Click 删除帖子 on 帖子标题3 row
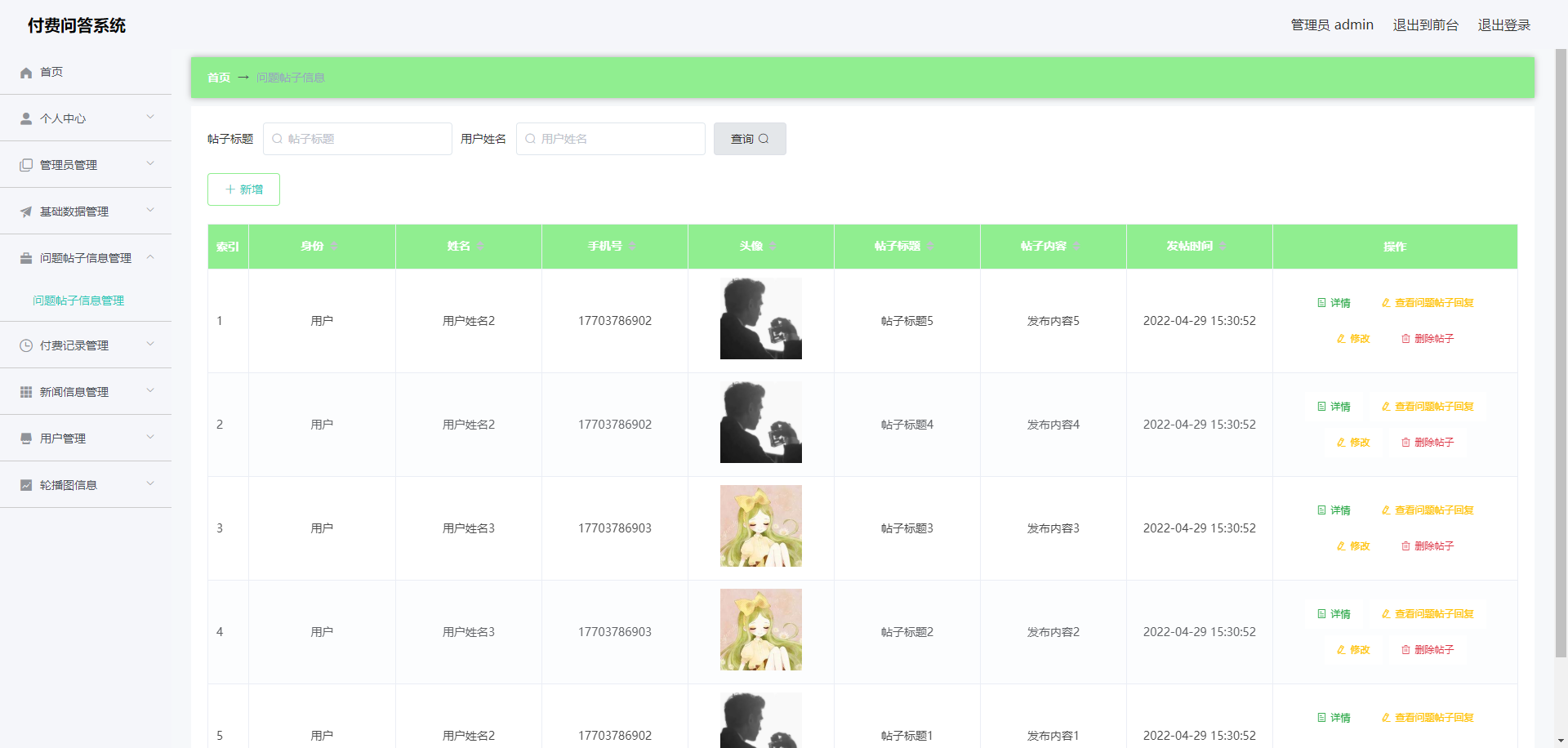The image size is (1568, 748). 1428,545
